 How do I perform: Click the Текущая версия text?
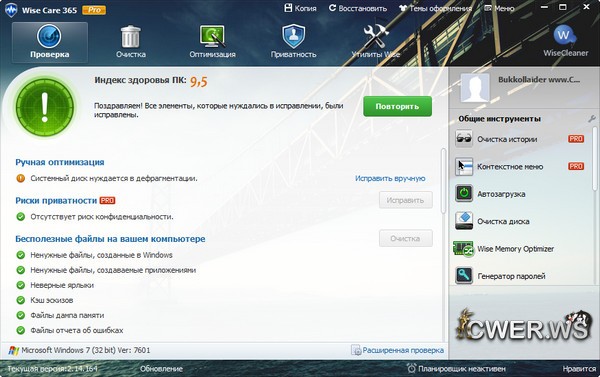(x=52, y=369)
